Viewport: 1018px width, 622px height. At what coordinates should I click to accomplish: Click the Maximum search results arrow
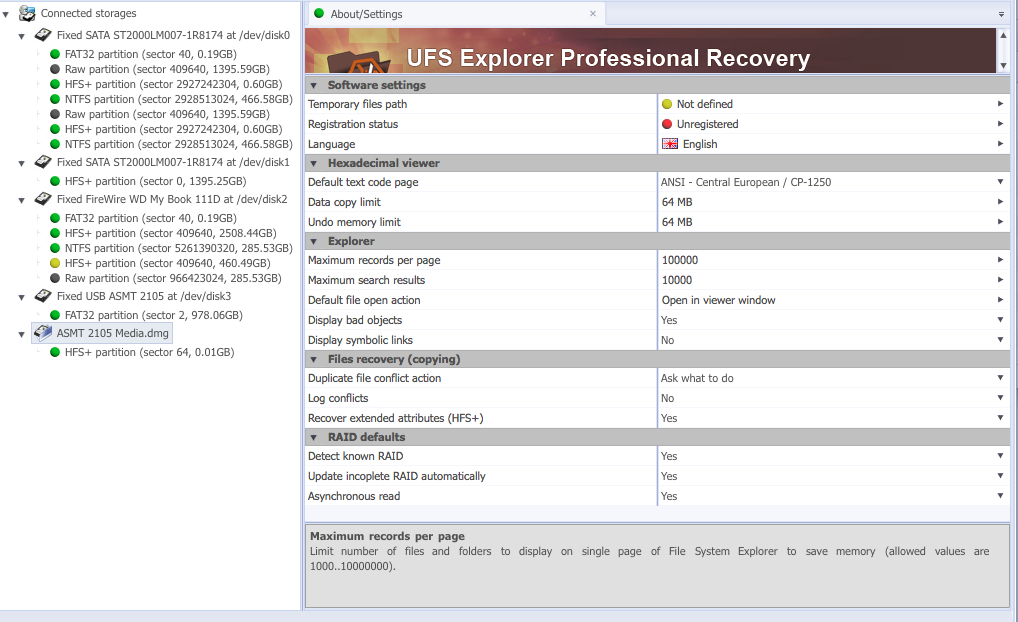(1000, 280)
